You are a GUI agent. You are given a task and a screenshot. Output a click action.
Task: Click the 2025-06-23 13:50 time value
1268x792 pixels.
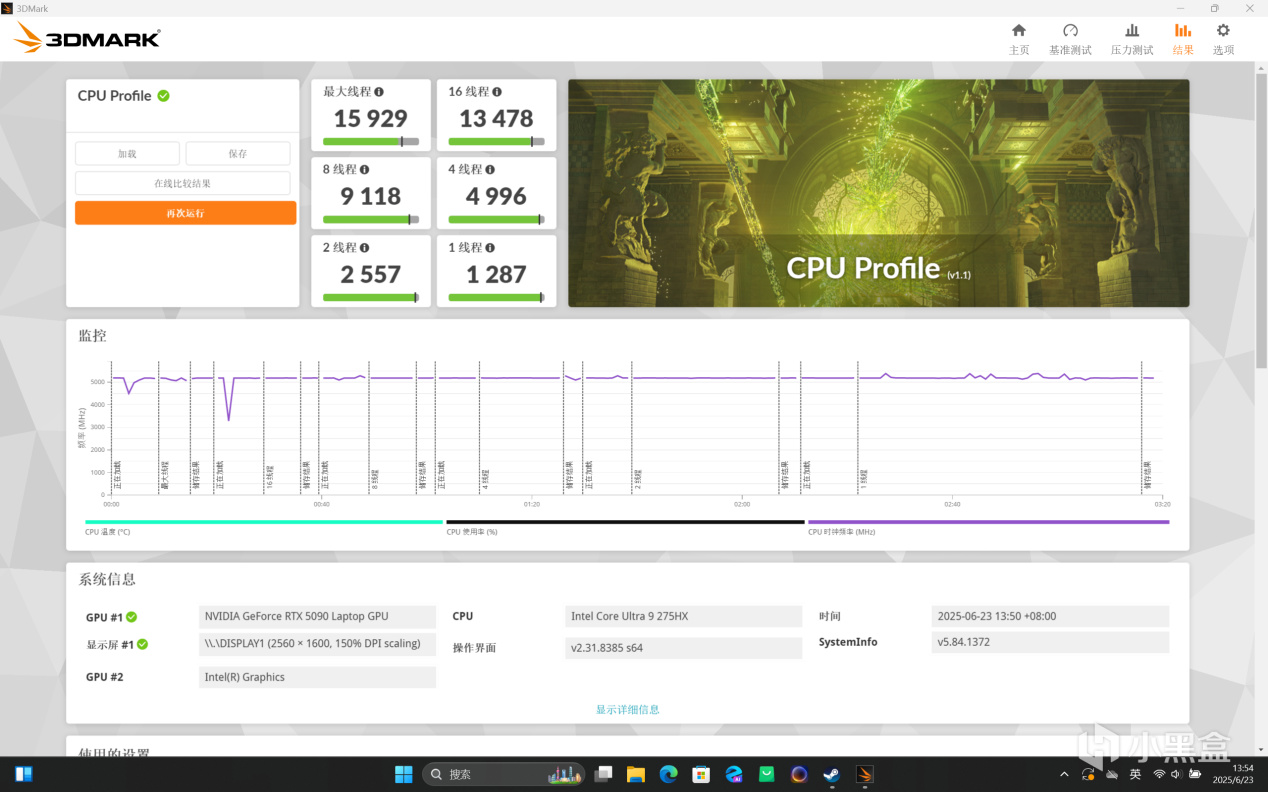1050,616
